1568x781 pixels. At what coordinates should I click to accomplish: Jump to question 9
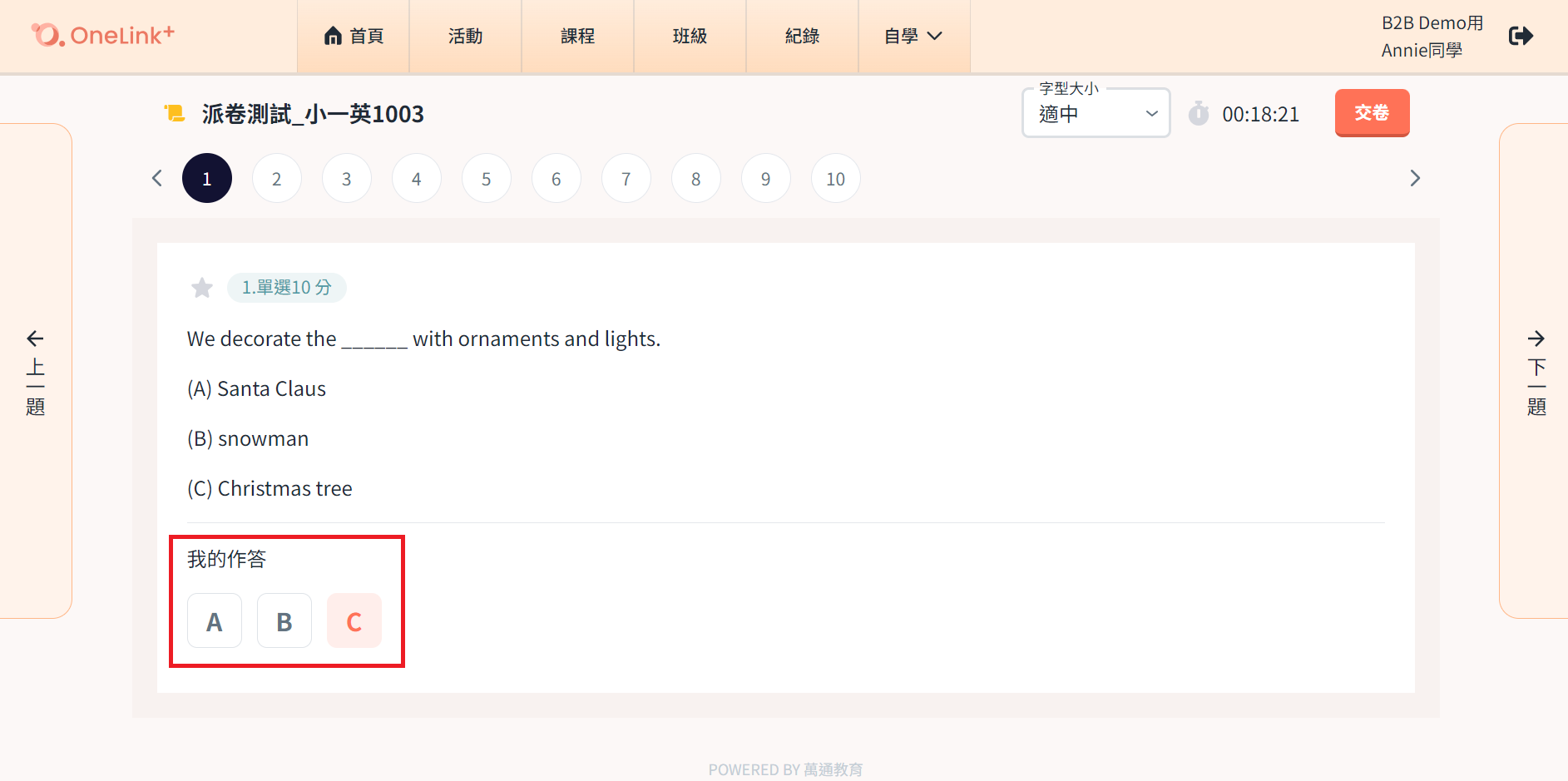(x=766, y=178)
